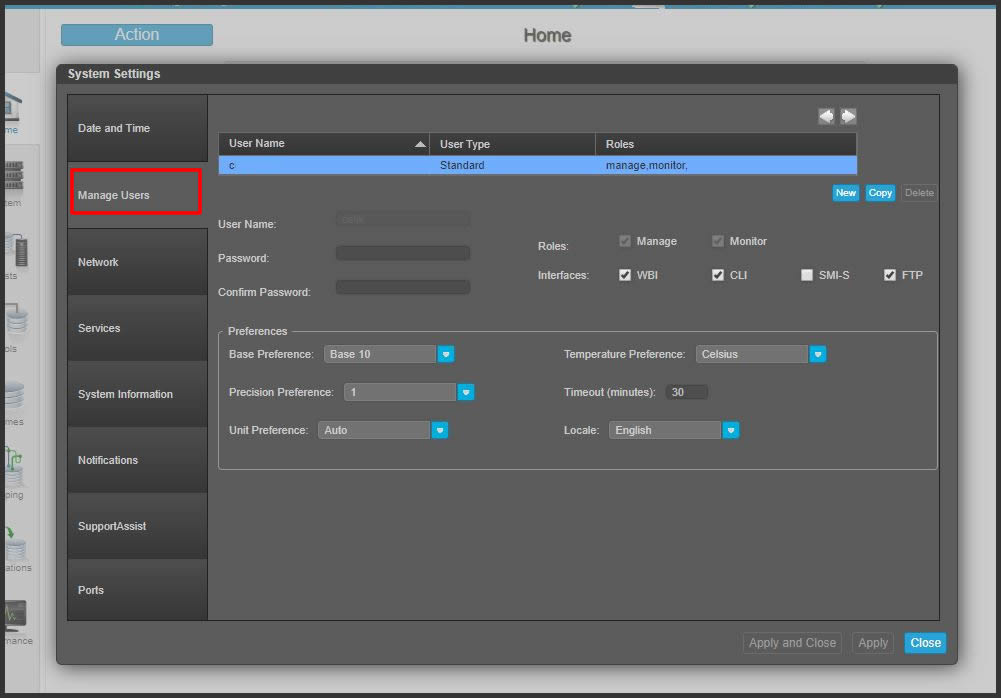This screenshot has height=698, width=1001.
Task: Click the Apply button
Action: click(x=873, y=643)
